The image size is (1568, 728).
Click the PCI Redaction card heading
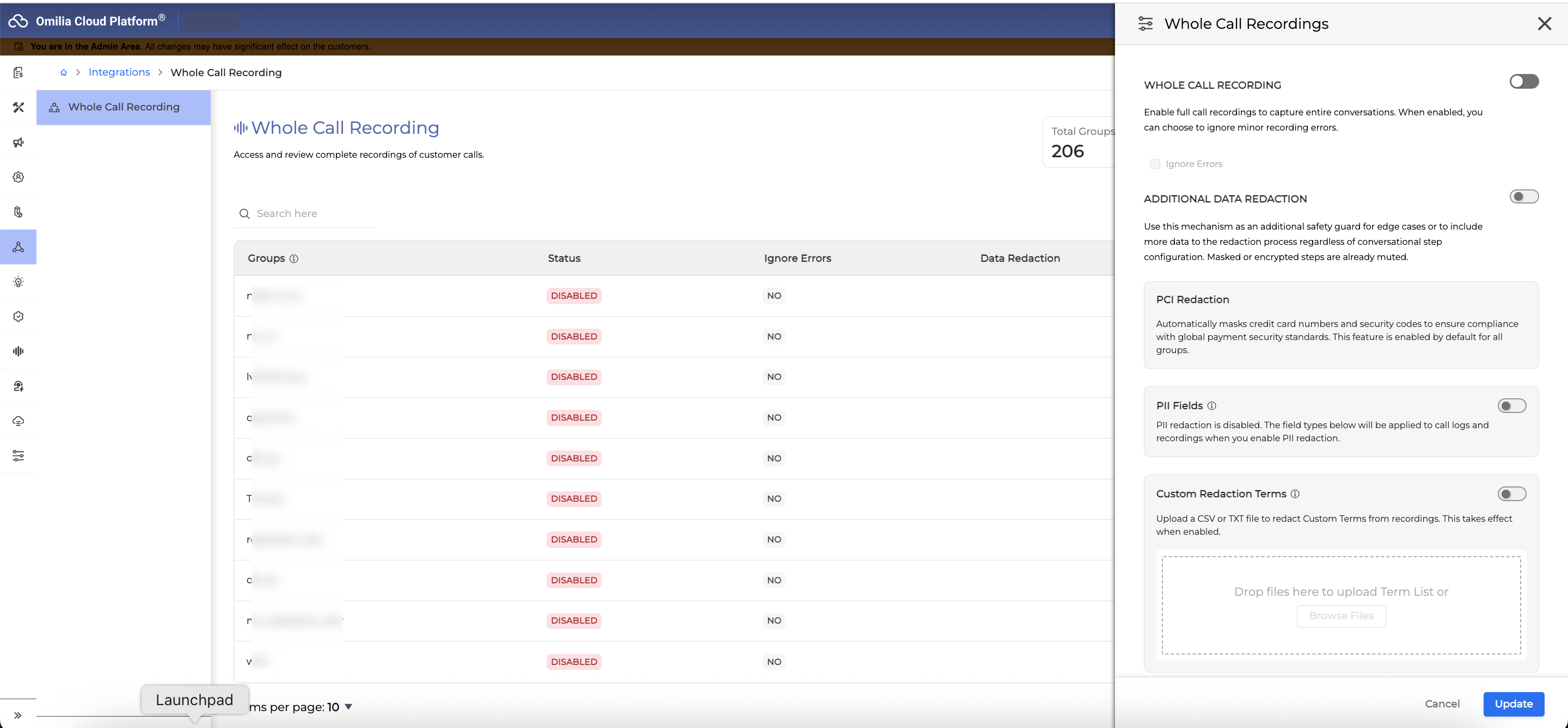tap(1192, 300)
